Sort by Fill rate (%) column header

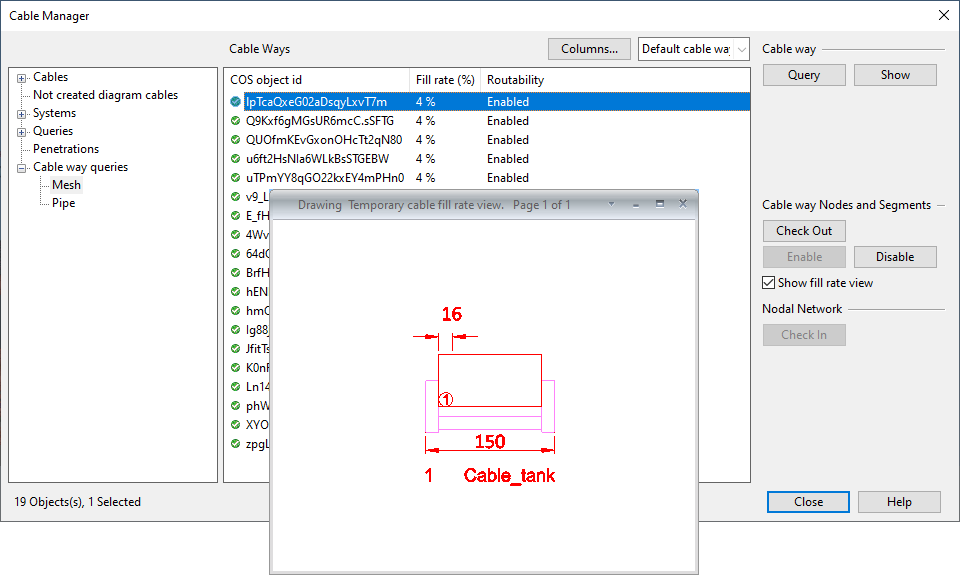tap(444, 80)
